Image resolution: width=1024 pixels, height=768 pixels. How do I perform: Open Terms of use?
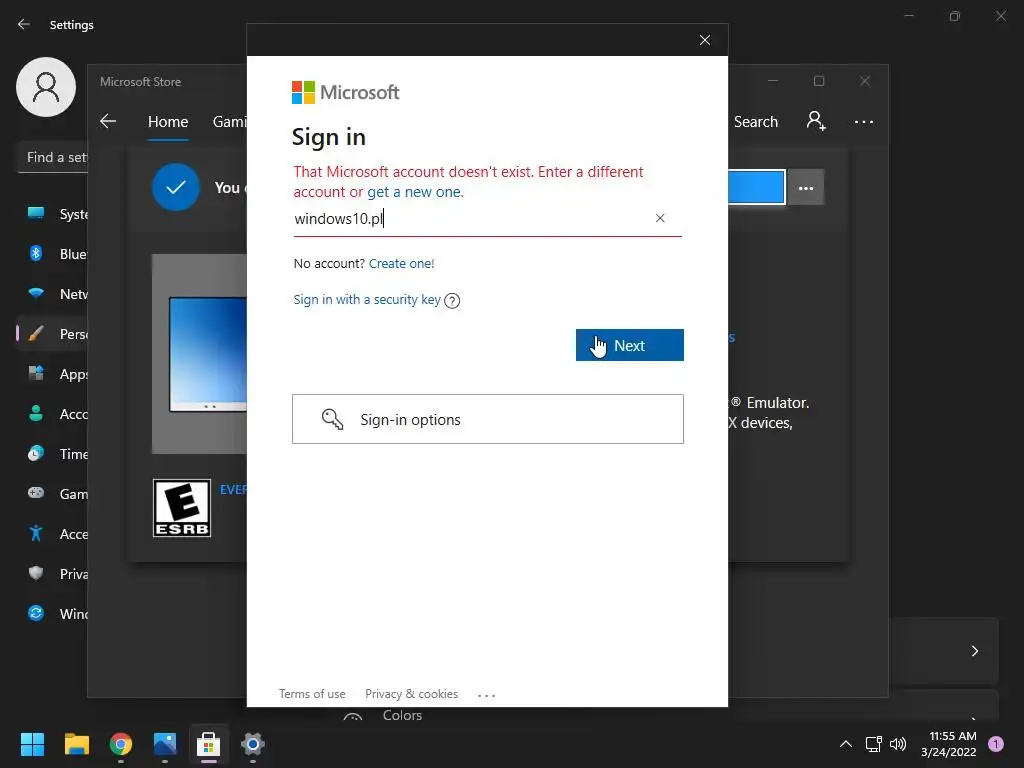[x=312, y=694]
